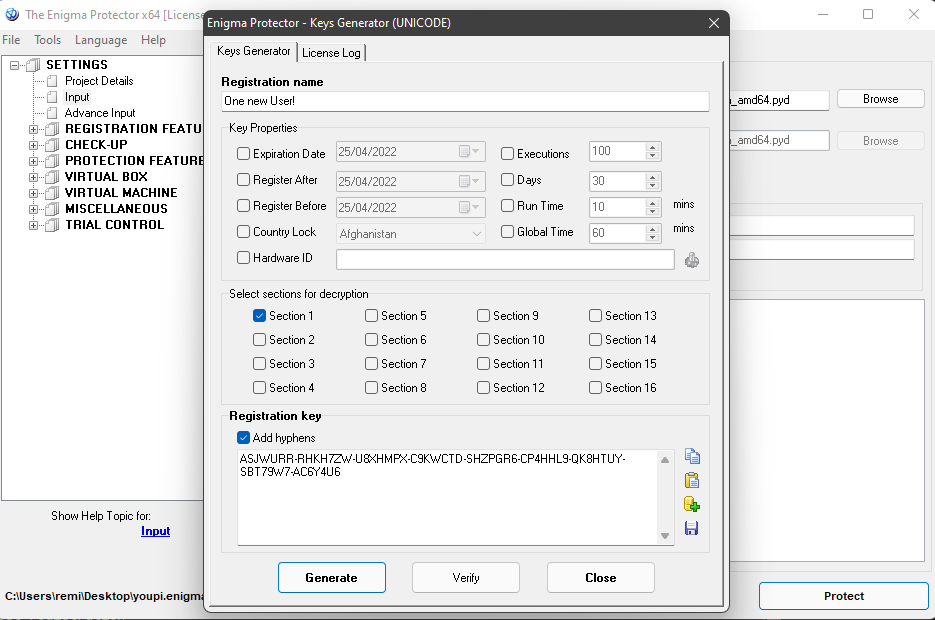Tick the Section 5 checkbox

(x=371, y=316)
